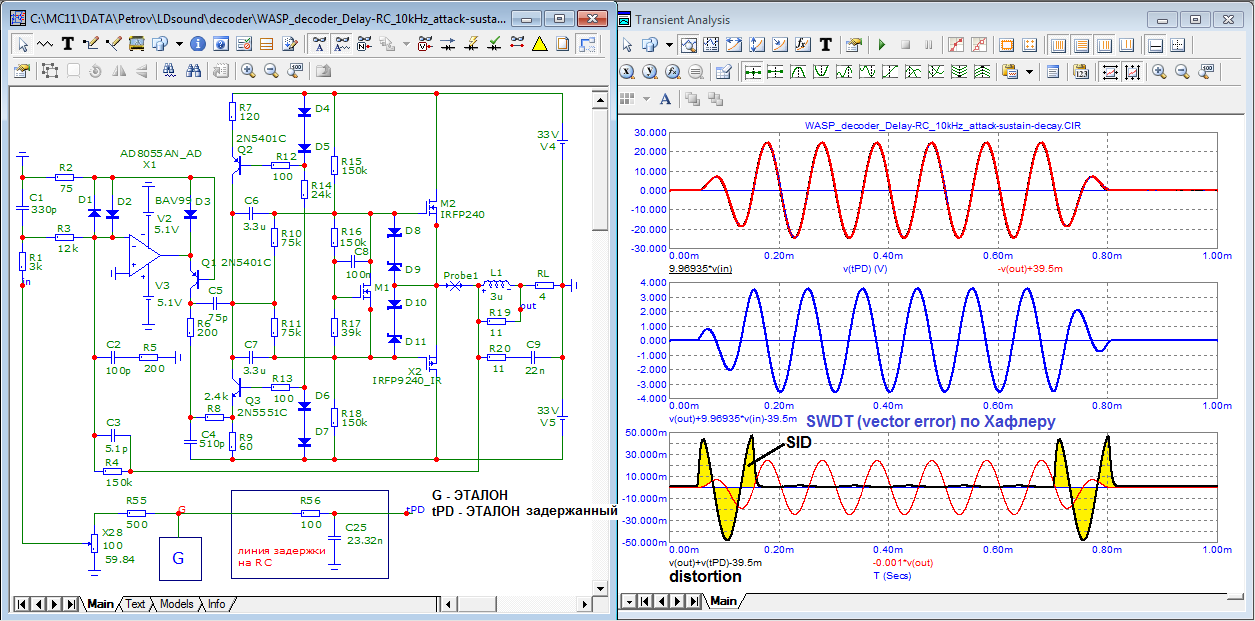This screenshot has width=1255, height=621.
Task: Click the yellow triangle warning icon
Action: point(540,44)
